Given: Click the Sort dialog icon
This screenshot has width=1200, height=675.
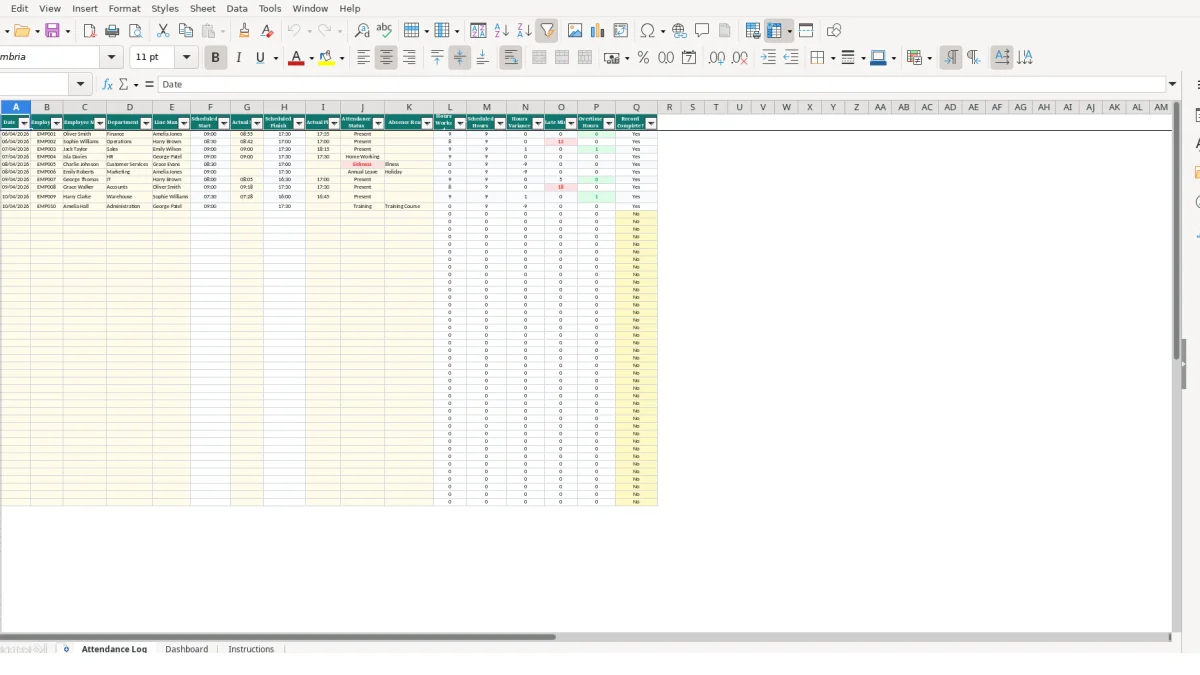Looking at the screenshot, I should coord(478,31).
